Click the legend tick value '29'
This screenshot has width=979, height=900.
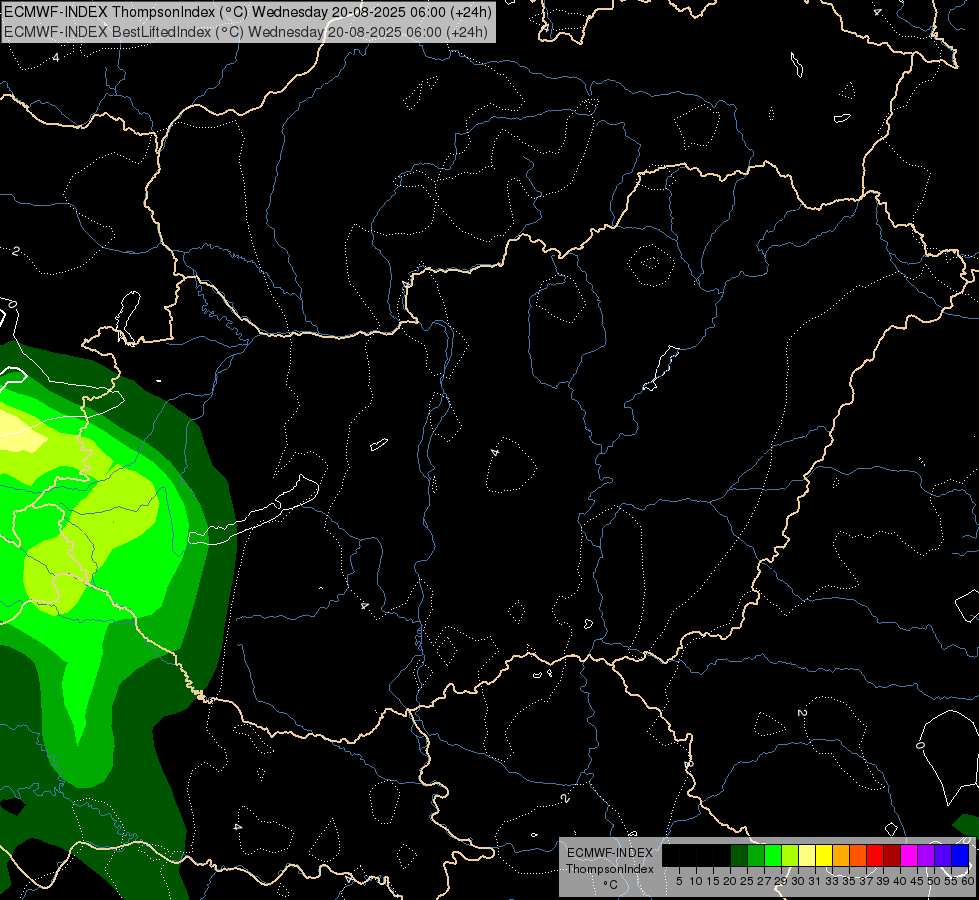click(781, 881)
